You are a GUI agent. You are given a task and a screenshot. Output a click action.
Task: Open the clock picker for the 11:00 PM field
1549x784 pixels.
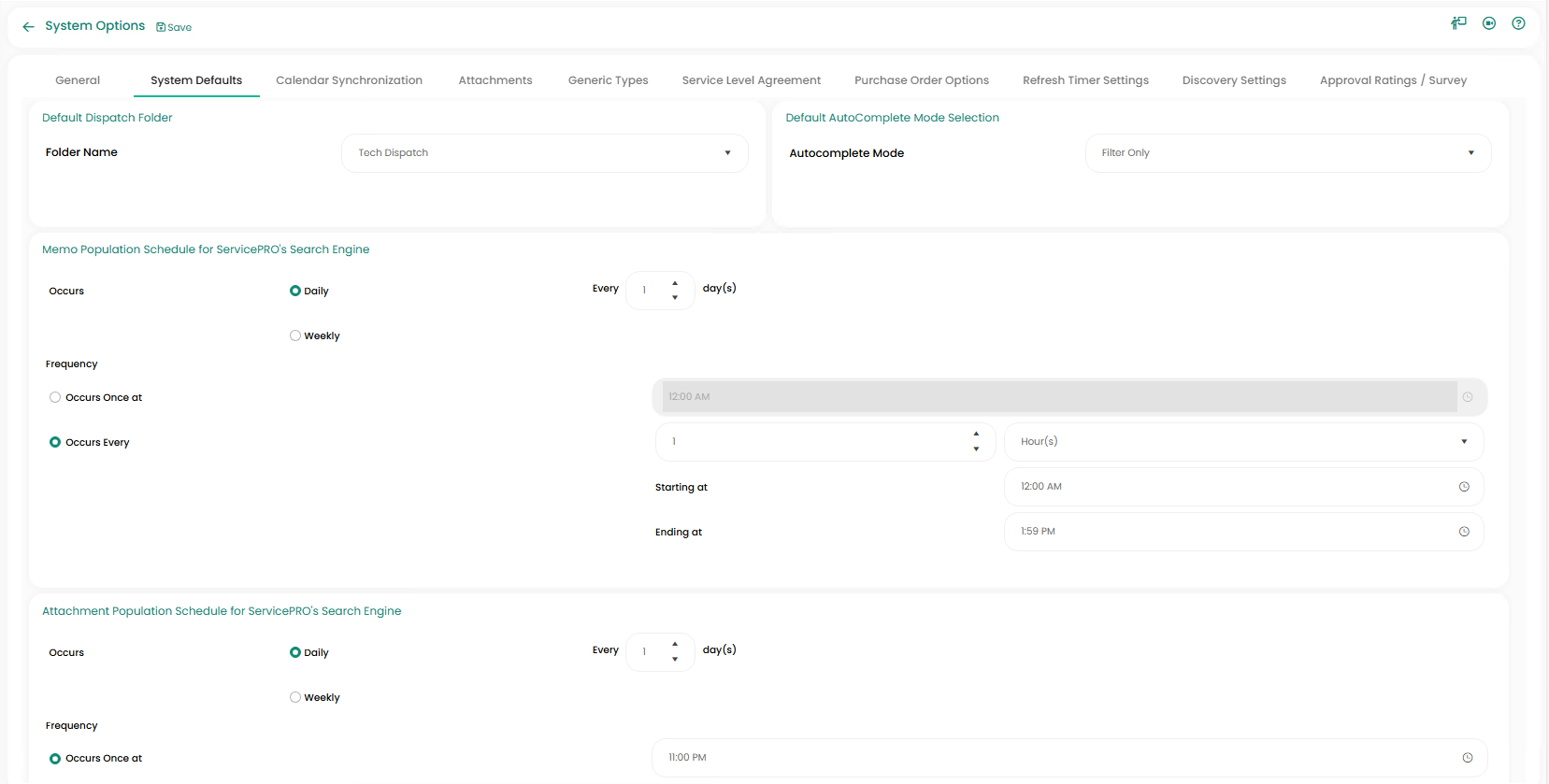coord(1468,758)
